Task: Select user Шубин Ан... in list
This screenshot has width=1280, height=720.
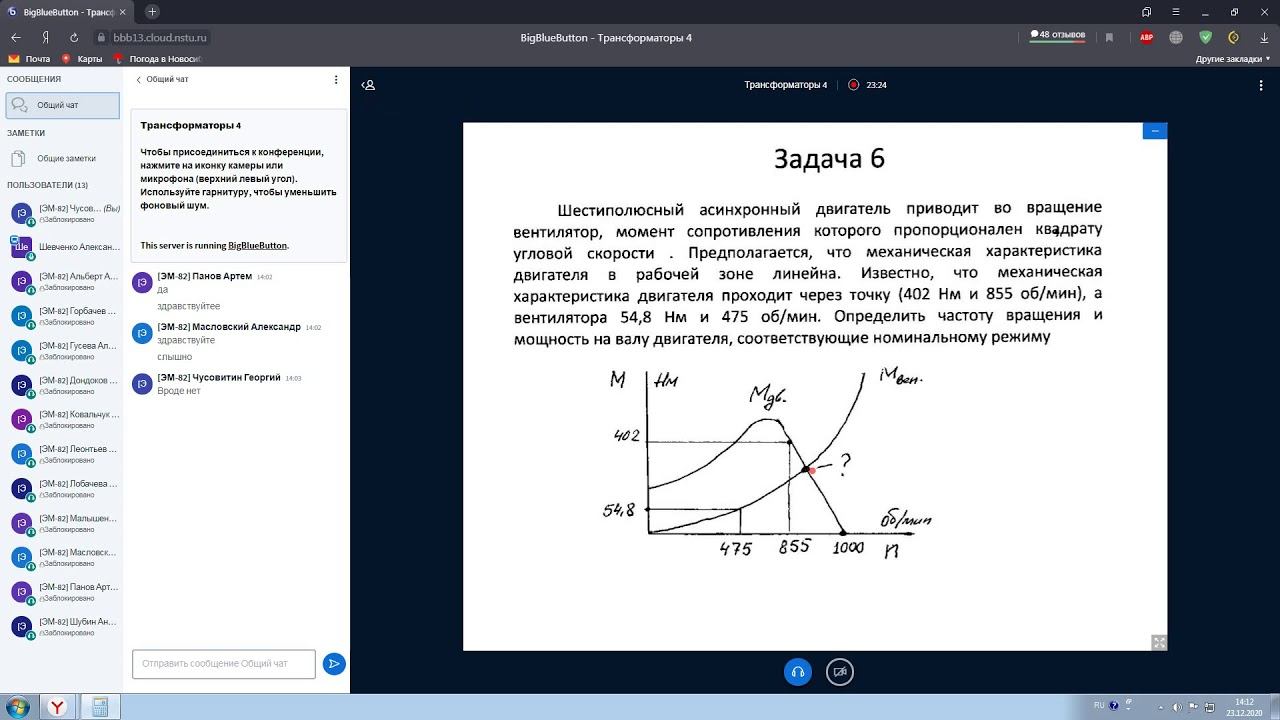Action: (62, 626)
